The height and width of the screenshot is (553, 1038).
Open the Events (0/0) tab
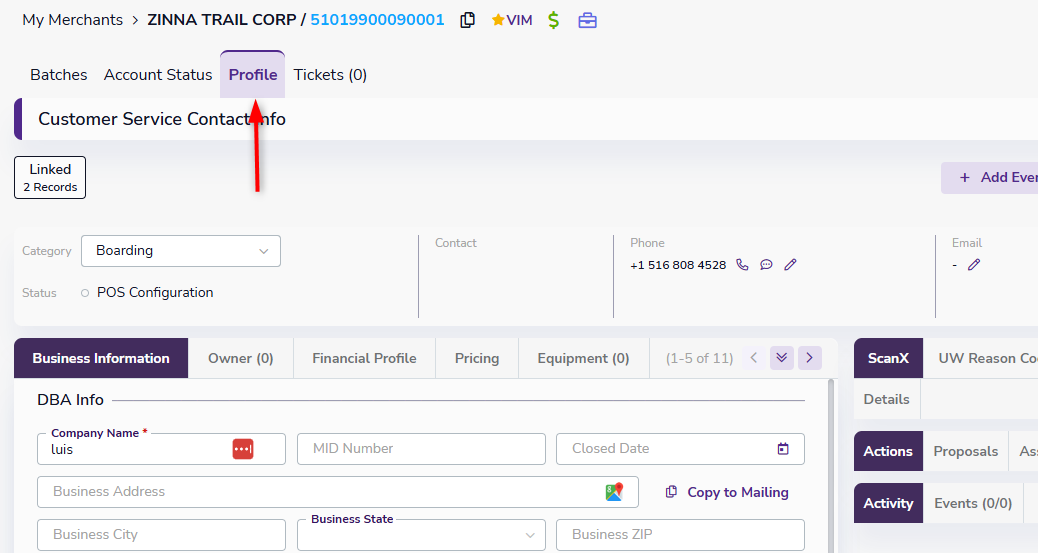pos(972,503)
